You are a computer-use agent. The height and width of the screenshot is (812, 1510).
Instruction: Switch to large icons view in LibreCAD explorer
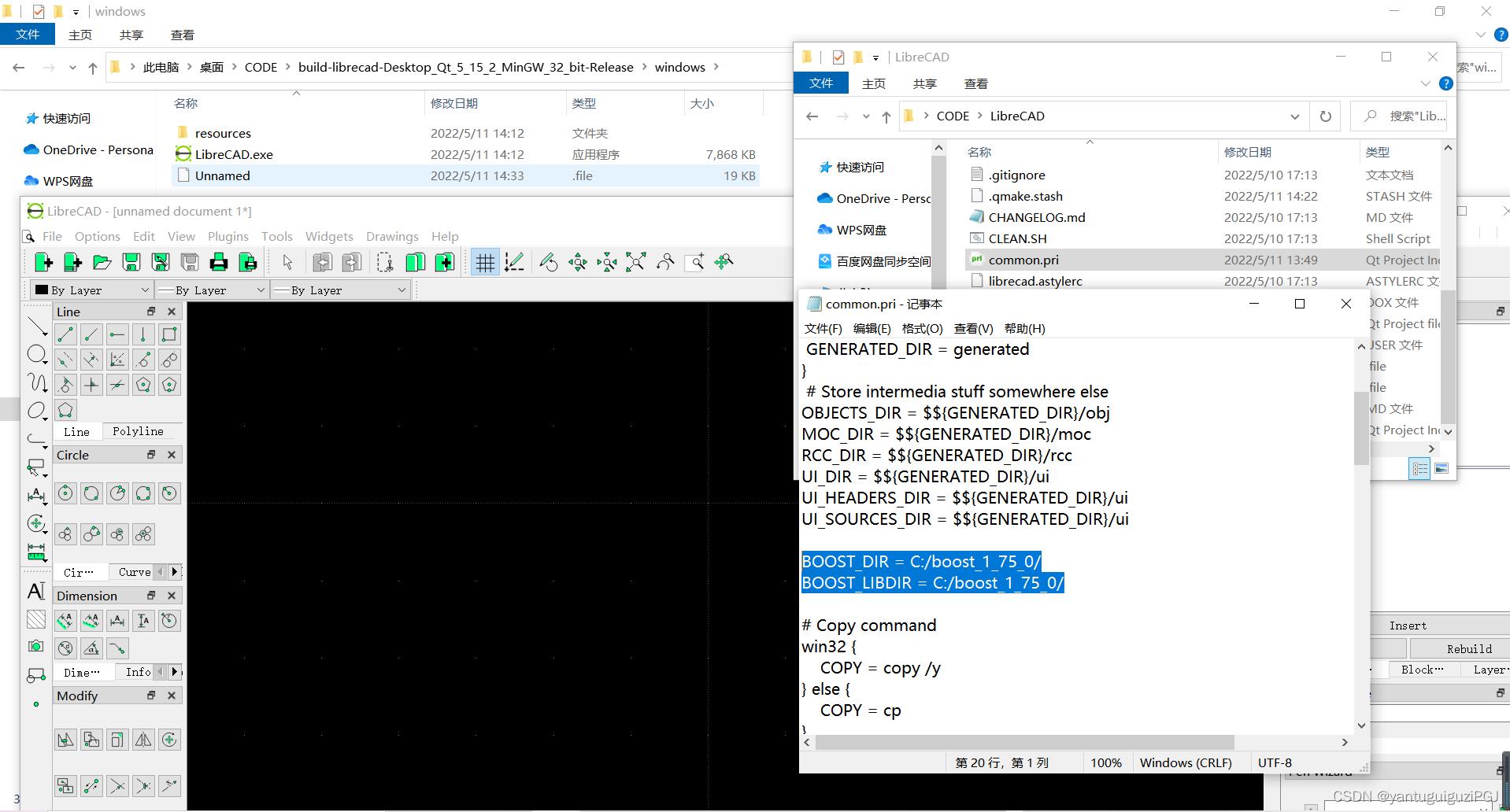point(1441,469)
